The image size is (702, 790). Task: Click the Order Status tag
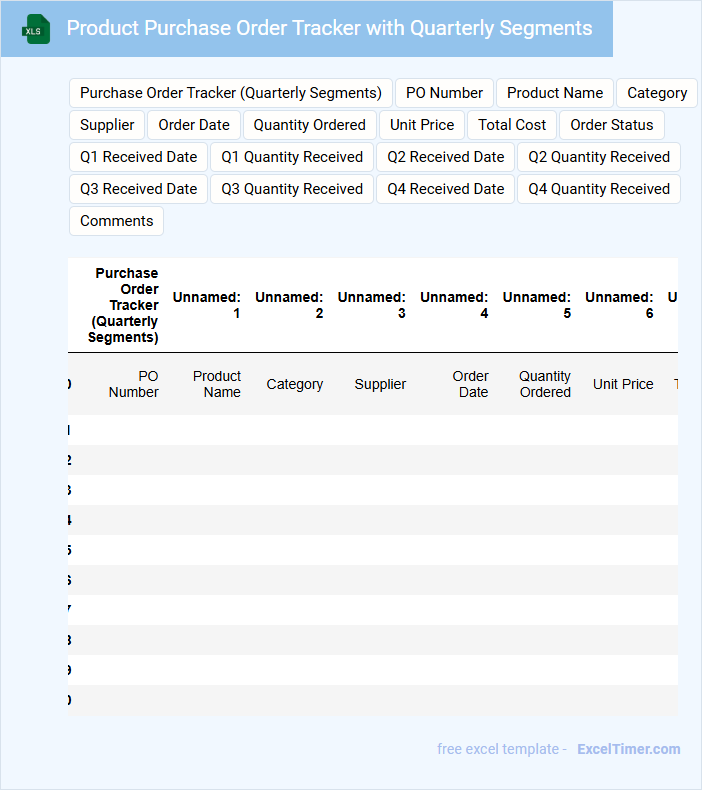click(611, 125)
